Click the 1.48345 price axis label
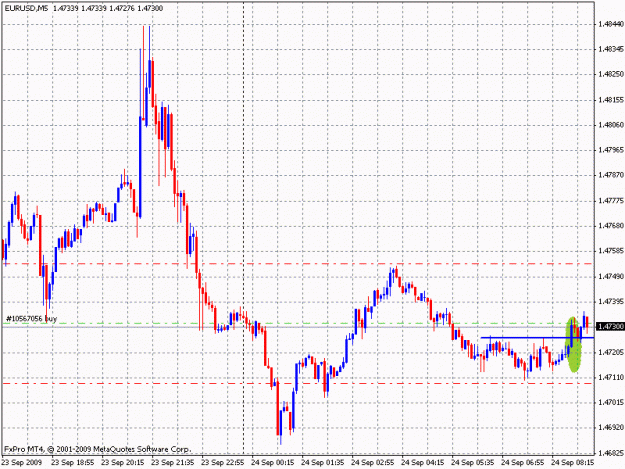The image size is (625, 469). pos(611,49)
